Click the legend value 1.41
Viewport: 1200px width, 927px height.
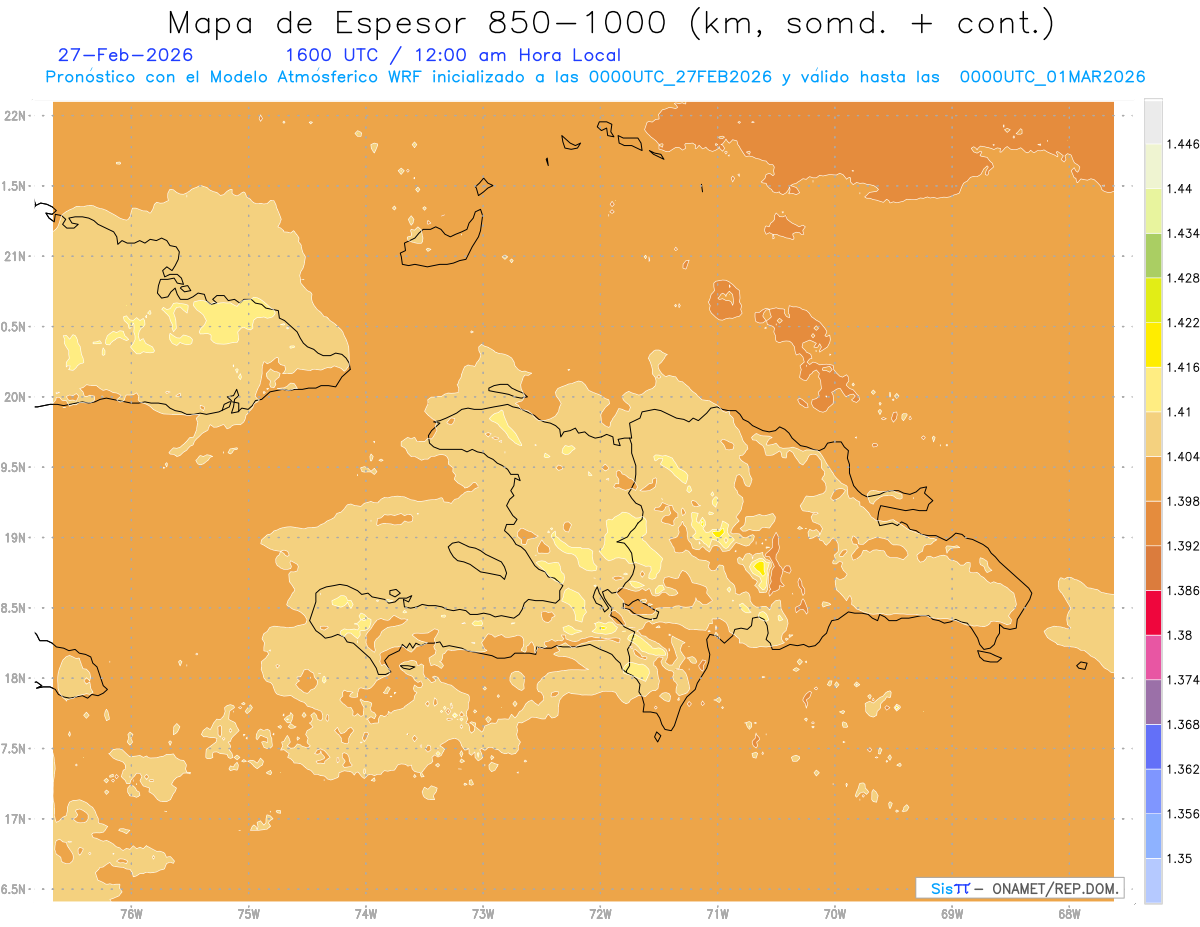(1181, 411)
